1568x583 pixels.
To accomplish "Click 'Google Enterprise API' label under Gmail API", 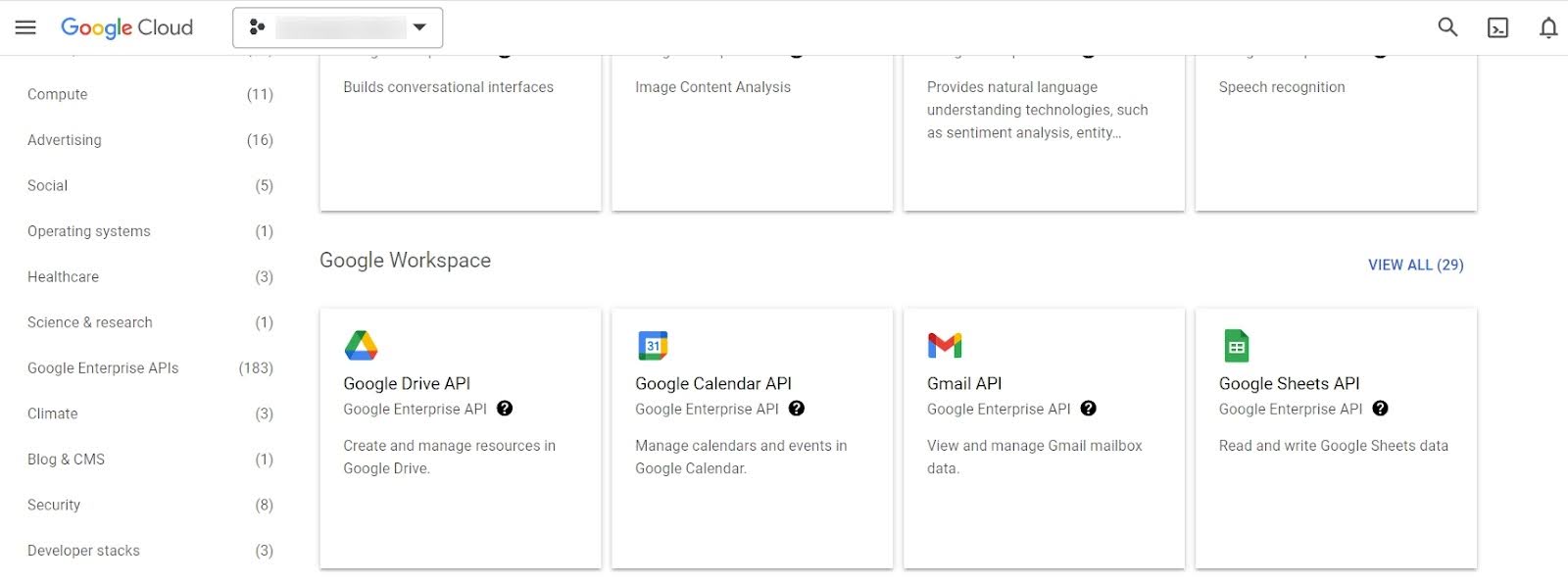I will point(999,410).
